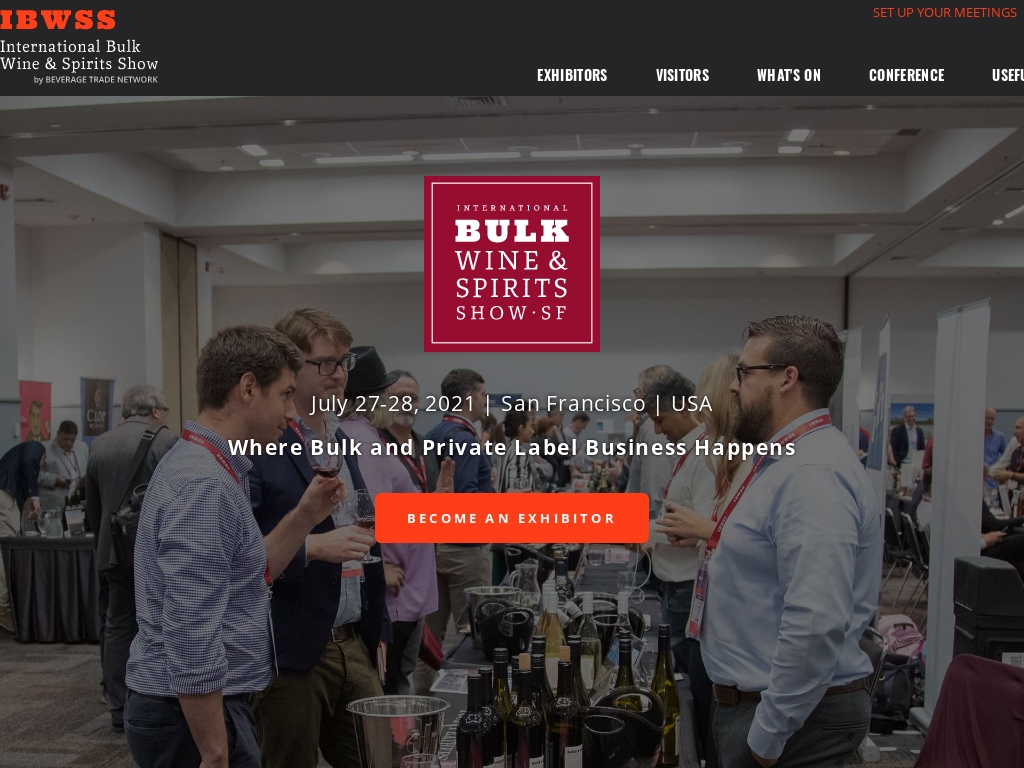Viewport: 1024px width, 768px height.
Task: Click the red Bulk Wine & Spirits Show SF emblem
Action: (512, 264)
